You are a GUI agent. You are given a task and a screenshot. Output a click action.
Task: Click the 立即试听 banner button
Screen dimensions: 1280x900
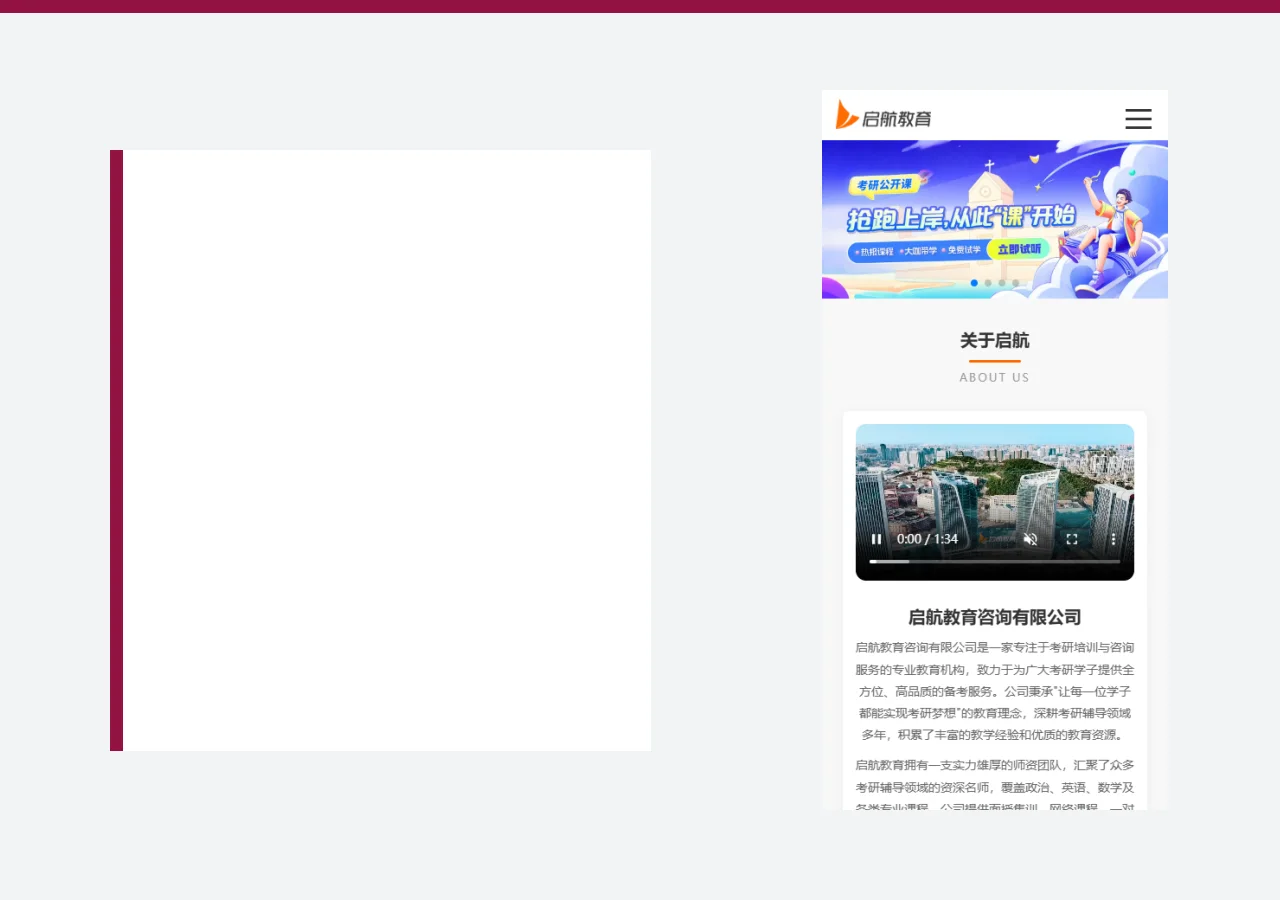pyautogui.click(x=1019, y=249)
